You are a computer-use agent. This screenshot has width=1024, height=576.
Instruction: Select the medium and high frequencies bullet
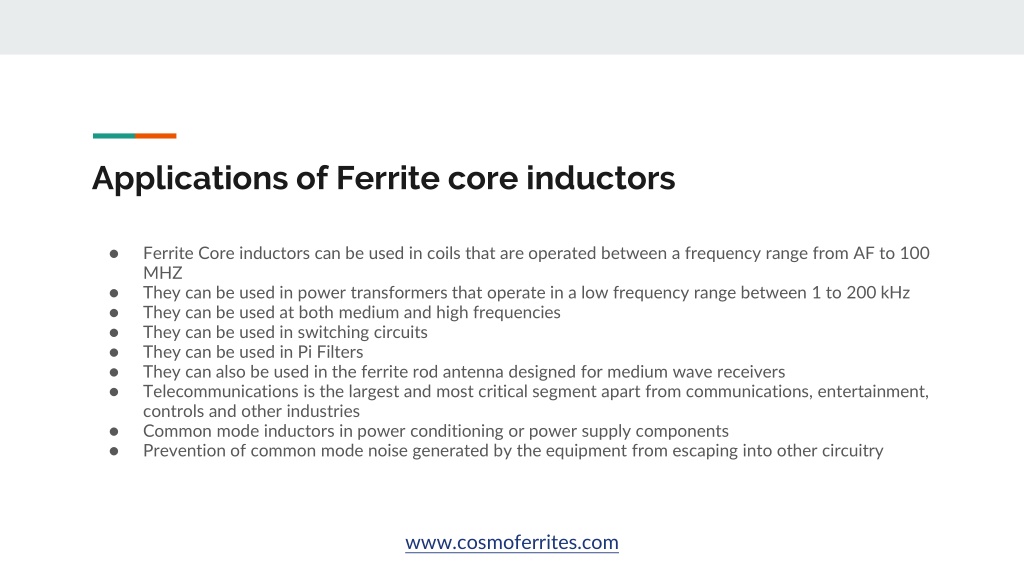[x=351, y=312]
